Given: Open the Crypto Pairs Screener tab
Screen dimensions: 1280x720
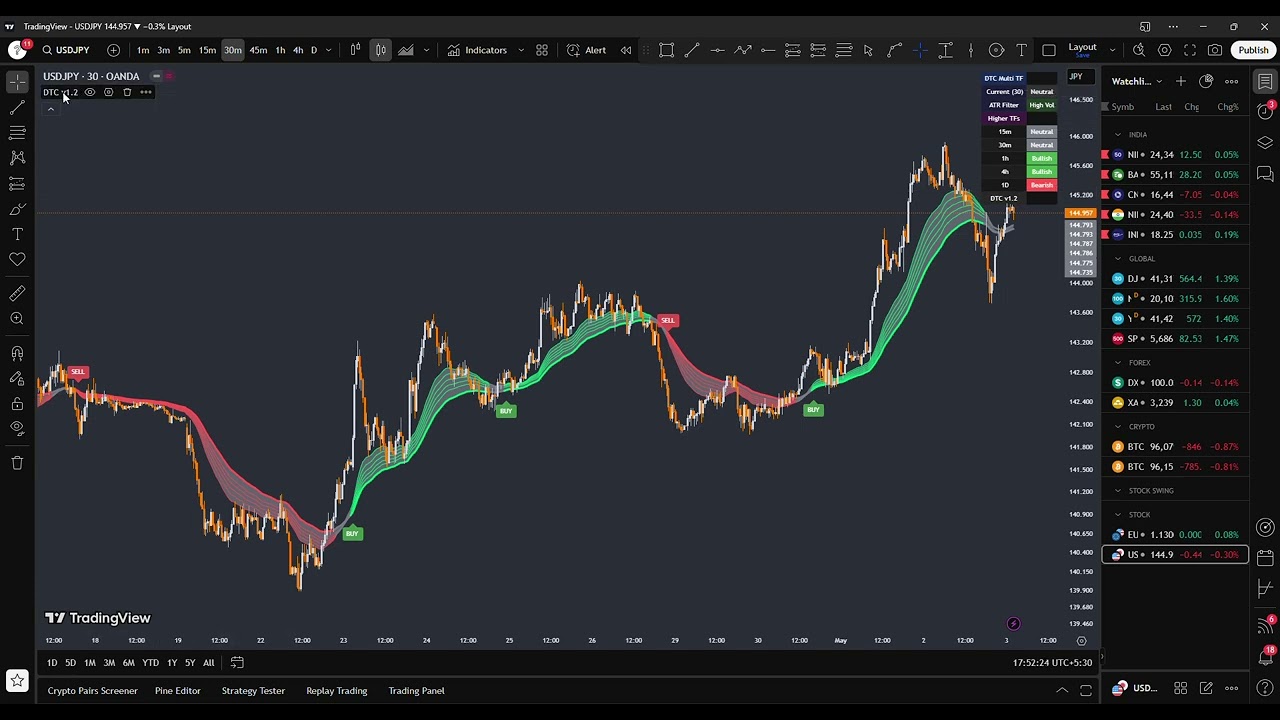Looking at the screenshot, I should [x=92, y=690].
